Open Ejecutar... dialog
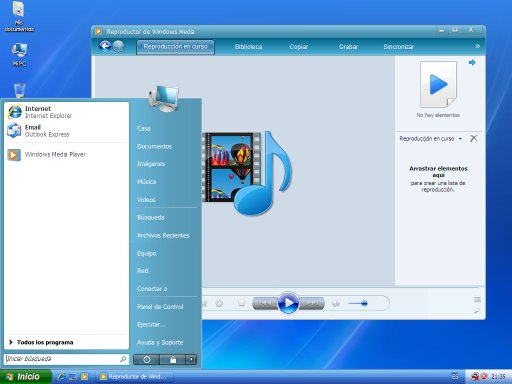Image resolution: width=512 pixels, height=384 pixels. pyautogui.click(x=151, y=324)
